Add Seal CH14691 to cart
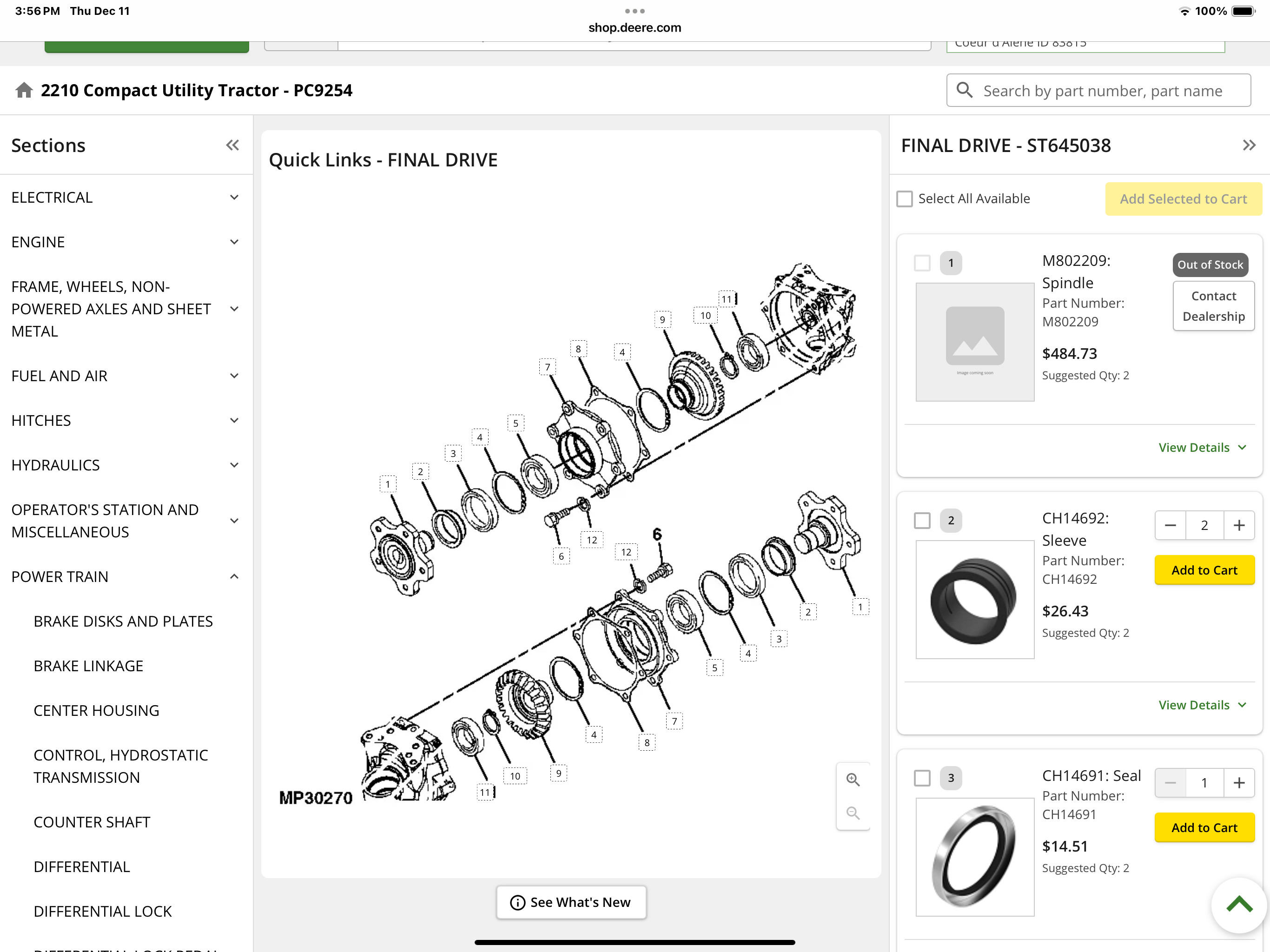The width and height of the screenshot is (1270, 952). (x=1204, y=827)
